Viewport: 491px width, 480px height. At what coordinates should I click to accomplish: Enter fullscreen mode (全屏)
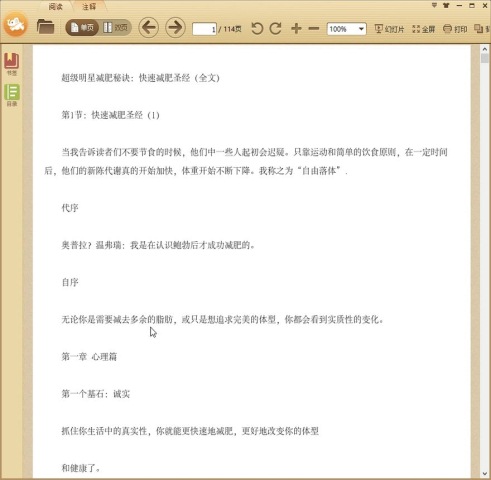423,29
